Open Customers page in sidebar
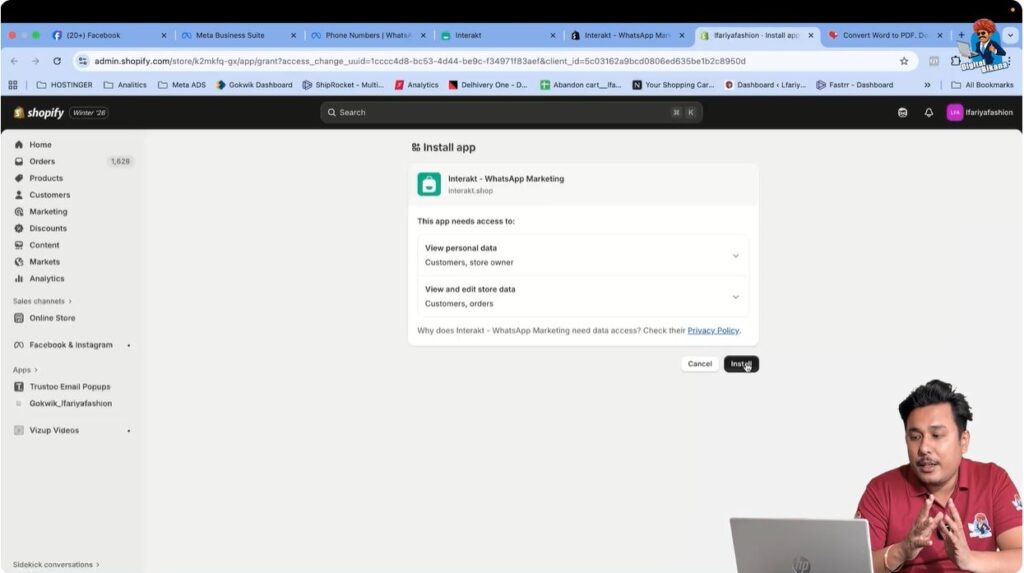Image resolution: width=1024 pixels, height=573 pixels. [49, 195]
